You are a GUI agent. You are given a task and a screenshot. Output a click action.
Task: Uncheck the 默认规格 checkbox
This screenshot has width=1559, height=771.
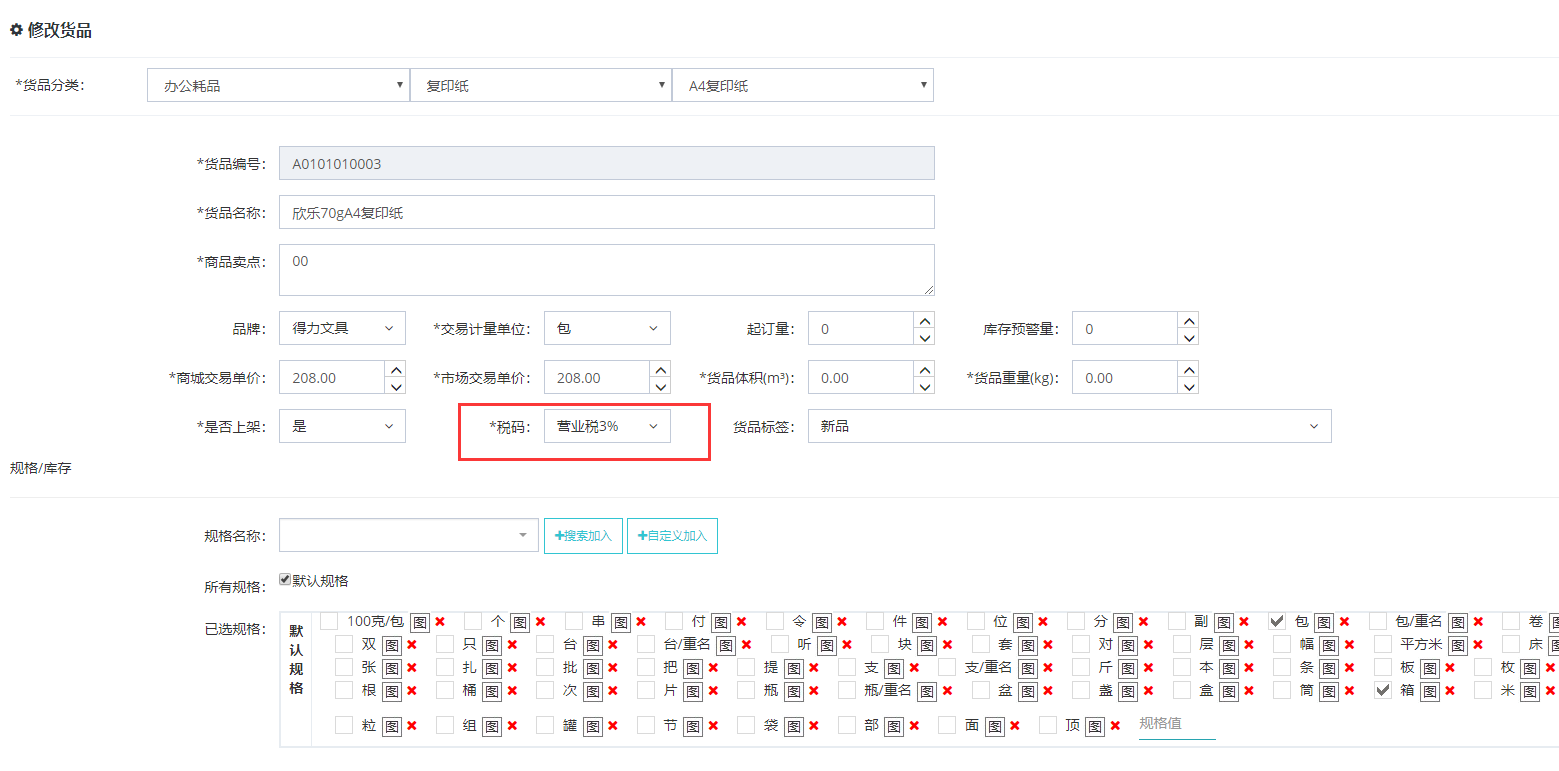285,580
